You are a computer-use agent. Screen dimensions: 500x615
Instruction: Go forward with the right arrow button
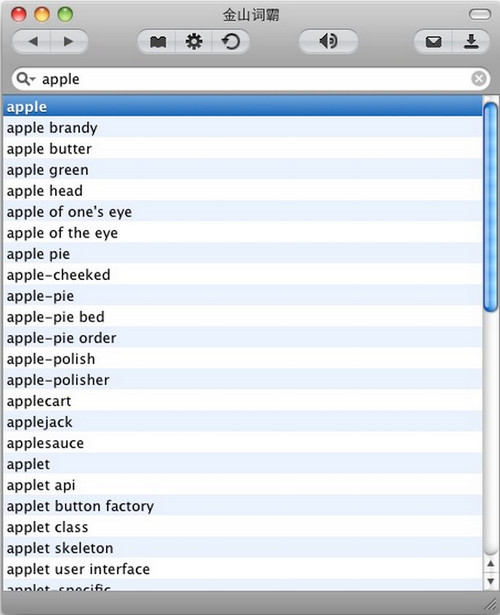(x=69, y=41)
